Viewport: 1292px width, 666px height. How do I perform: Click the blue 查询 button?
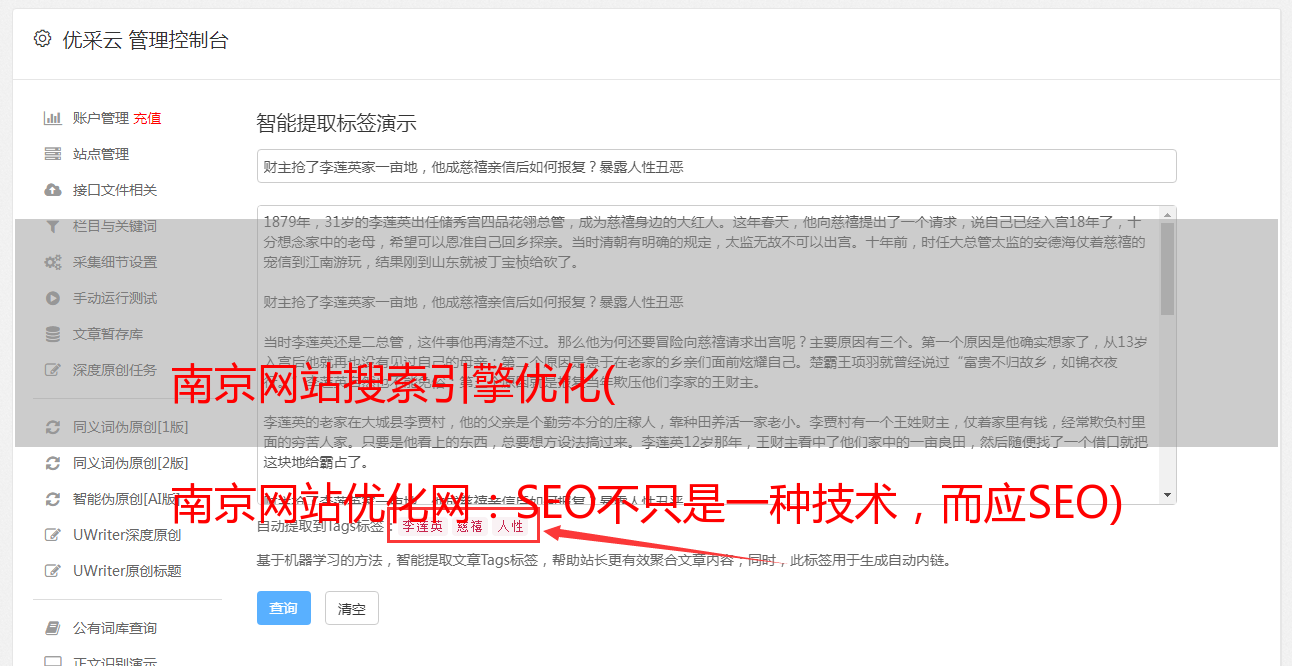284,608
